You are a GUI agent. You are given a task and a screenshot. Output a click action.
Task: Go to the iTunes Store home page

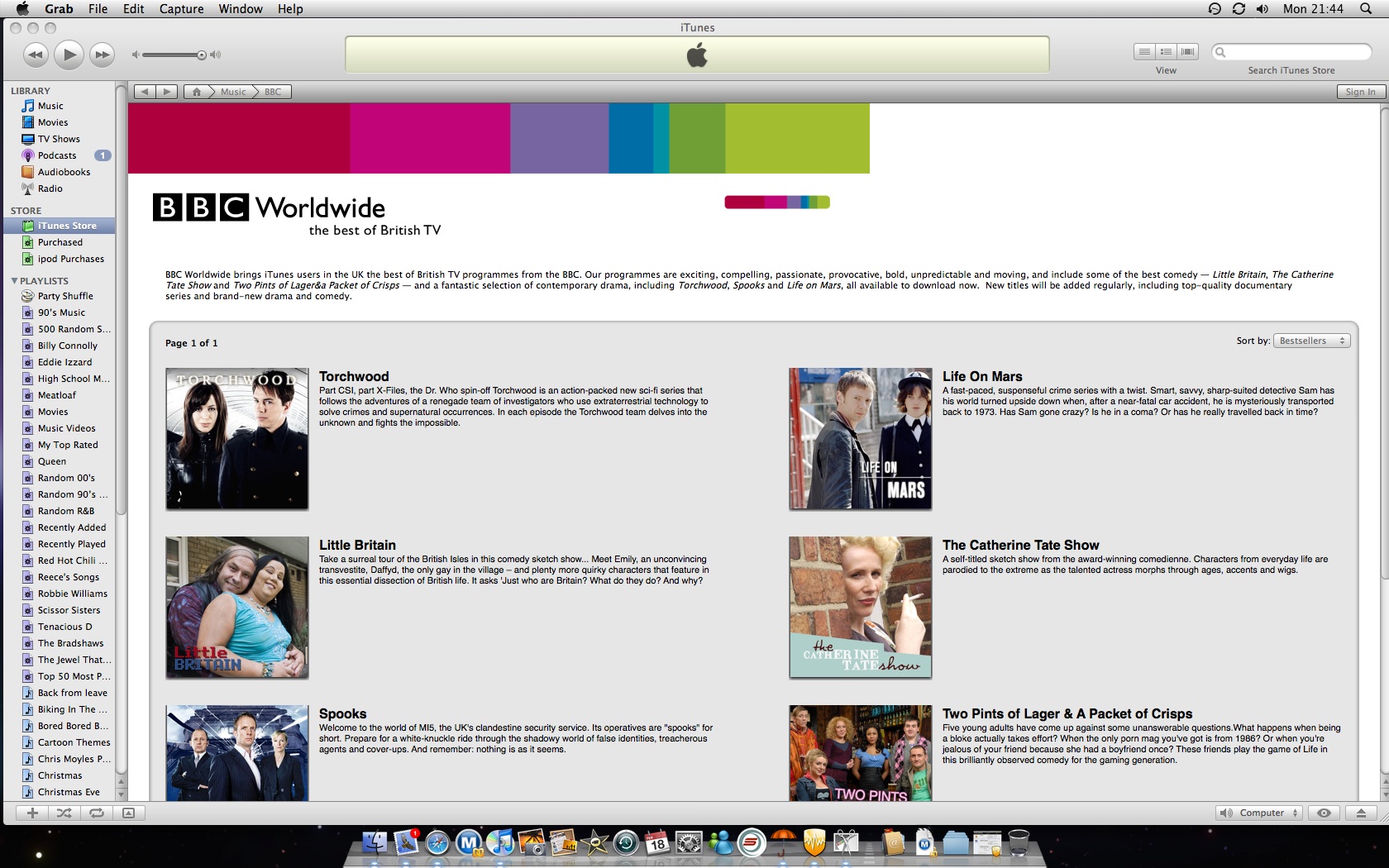coord(196,92)
